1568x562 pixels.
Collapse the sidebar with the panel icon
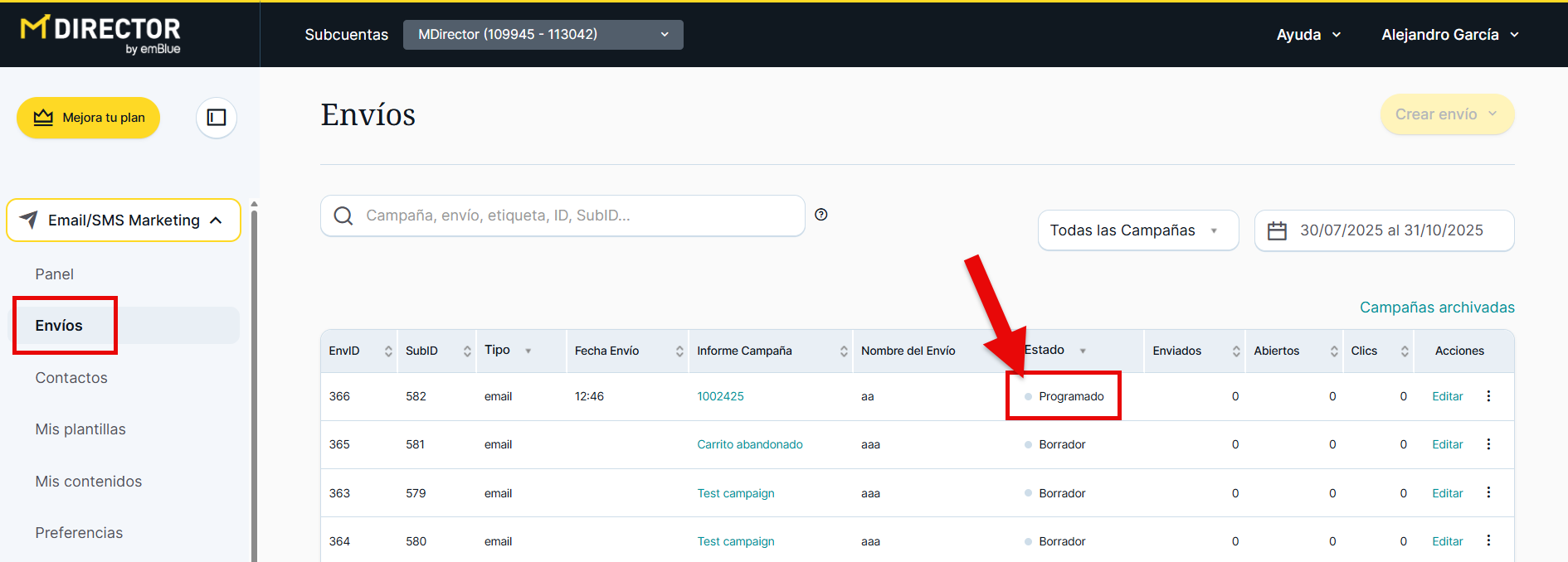click(217, 118)
